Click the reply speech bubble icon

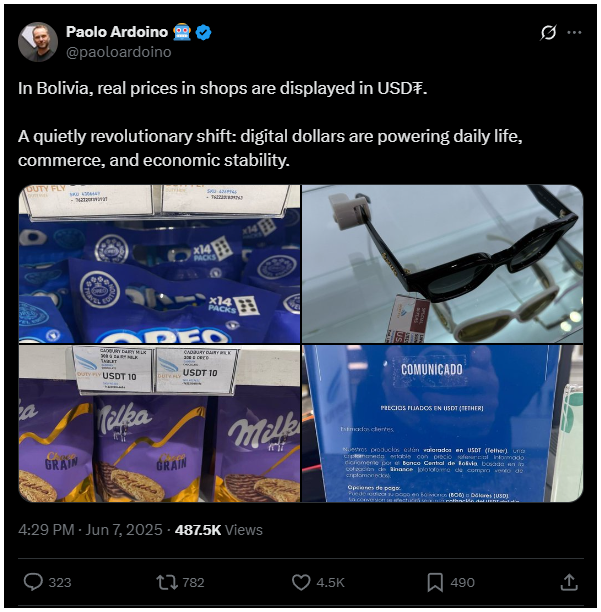tap(33, 582)
